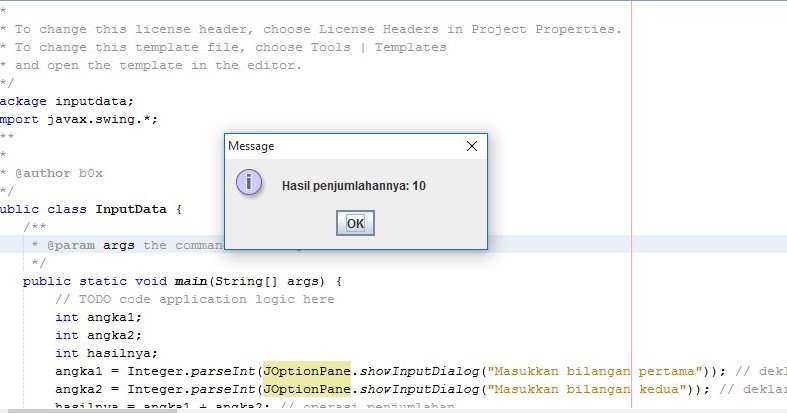Screen dimensions: 787x413
Task: Click 'package inputdata;' line in the editor
Action: [67, 101]
